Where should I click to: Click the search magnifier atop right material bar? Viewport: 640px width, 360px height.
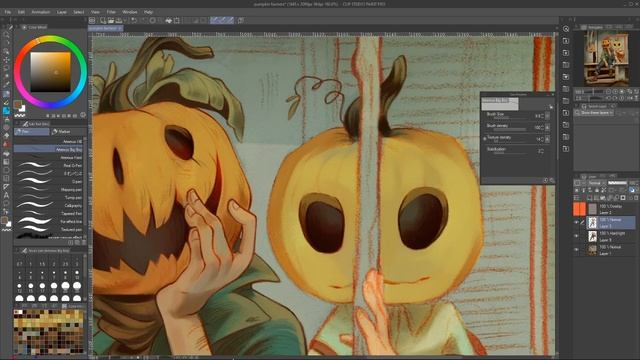(x=566, y=29)
